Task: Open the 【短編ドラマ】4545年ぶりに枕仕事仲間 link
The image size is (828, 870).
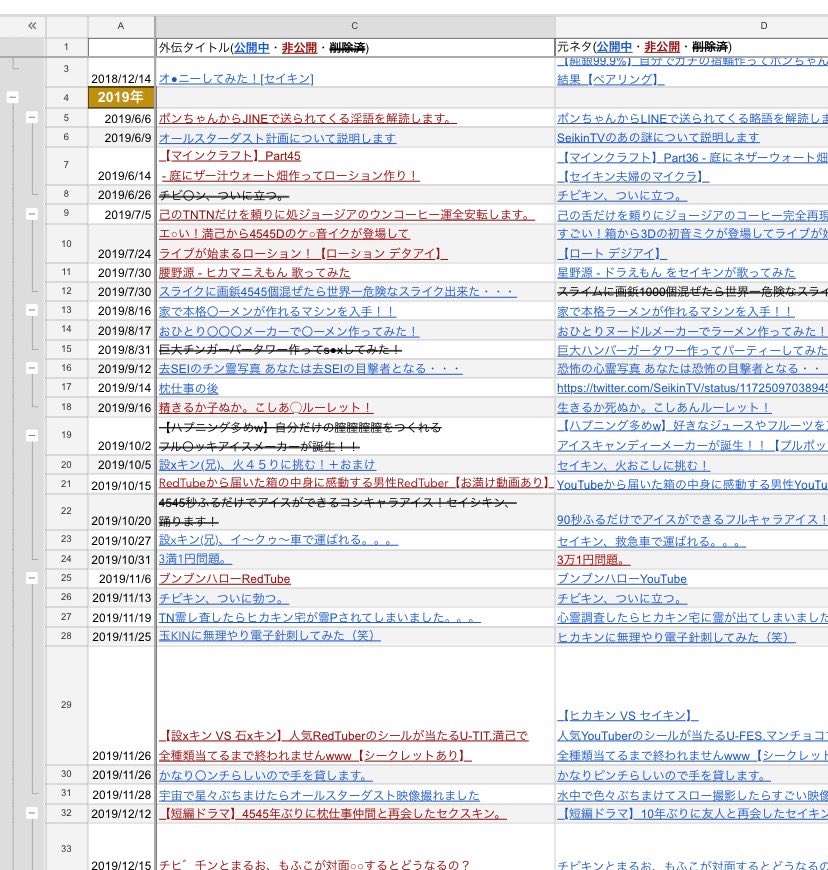Action: pos(332,813)
